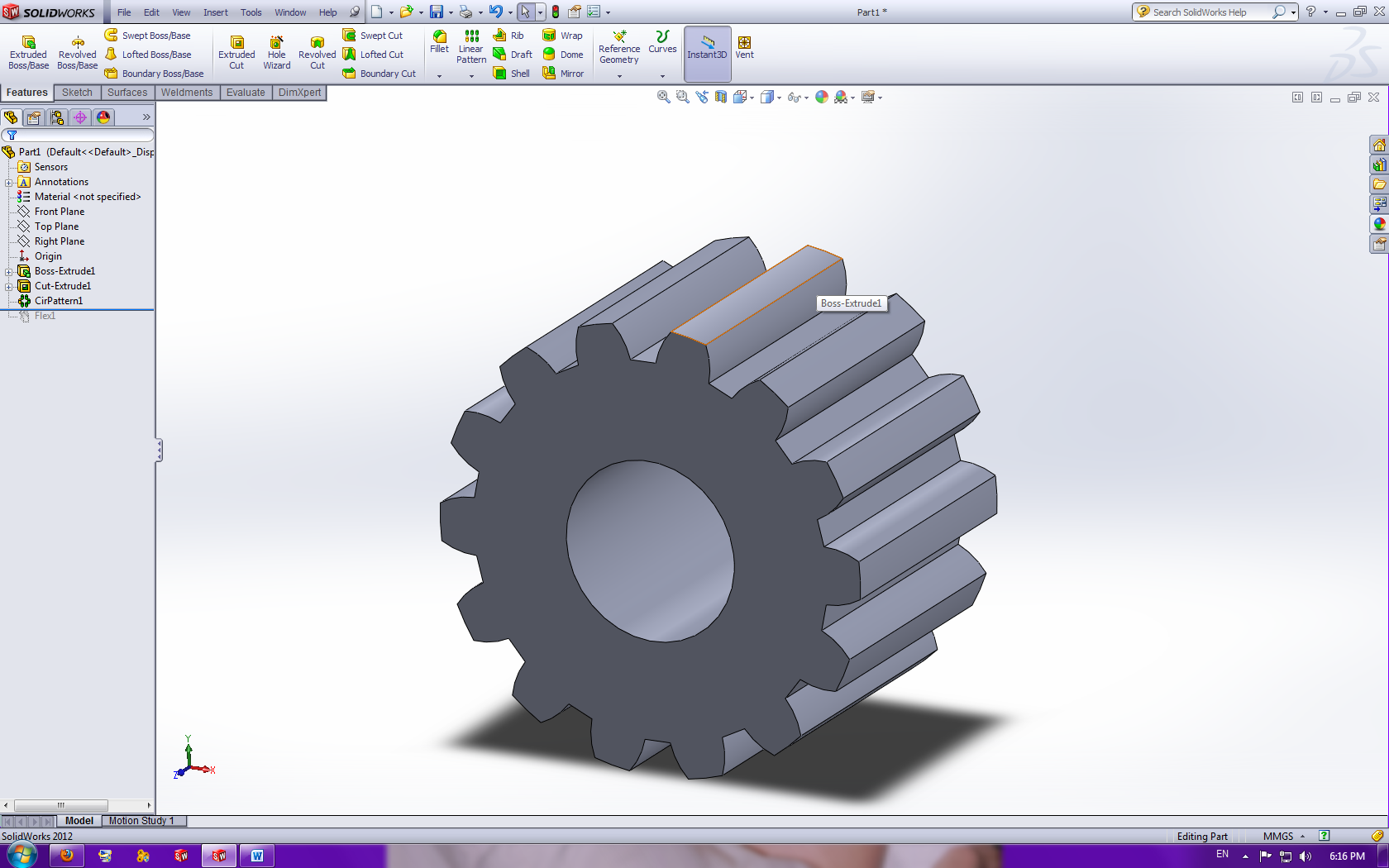Image resolution: width=1389 pixels, height=868 pixels.
Task: Open the DisplayManager color ball tab
Action: [x=103, y=117]
